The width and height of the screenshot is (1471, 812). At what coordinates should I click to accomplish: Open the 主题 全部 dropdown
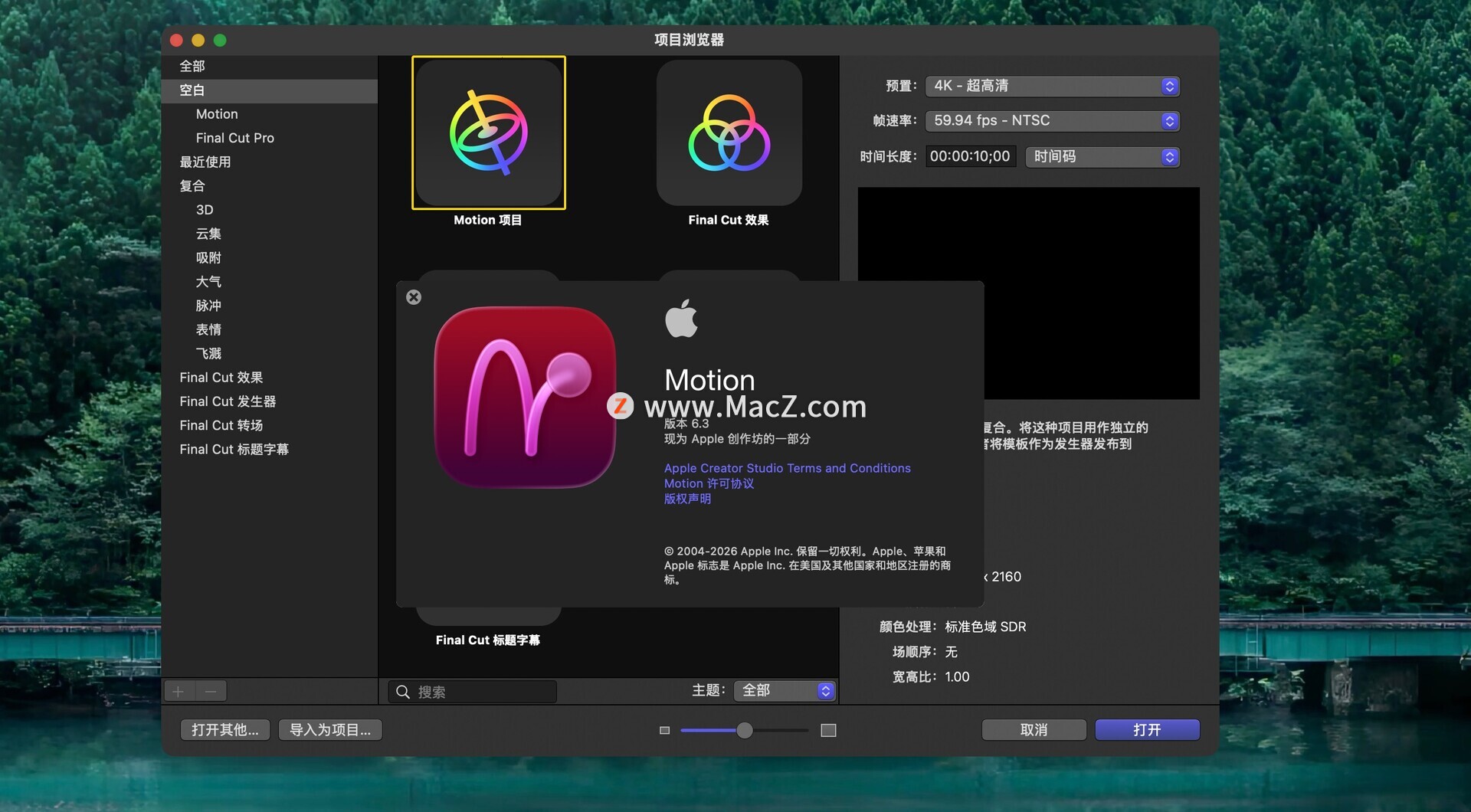coord(785,691)
